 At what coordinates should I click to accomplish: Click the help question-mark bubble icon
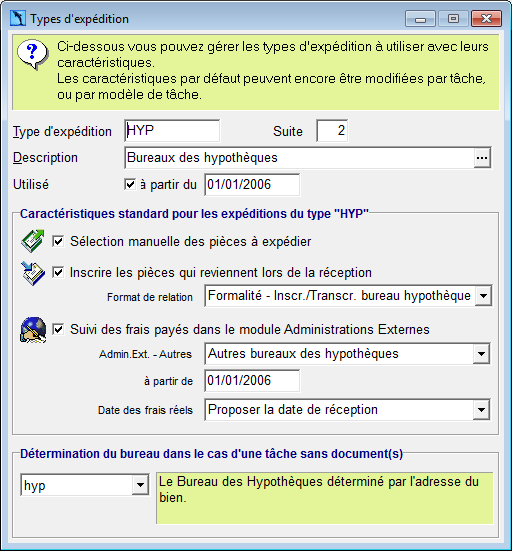tap(33, 54)
